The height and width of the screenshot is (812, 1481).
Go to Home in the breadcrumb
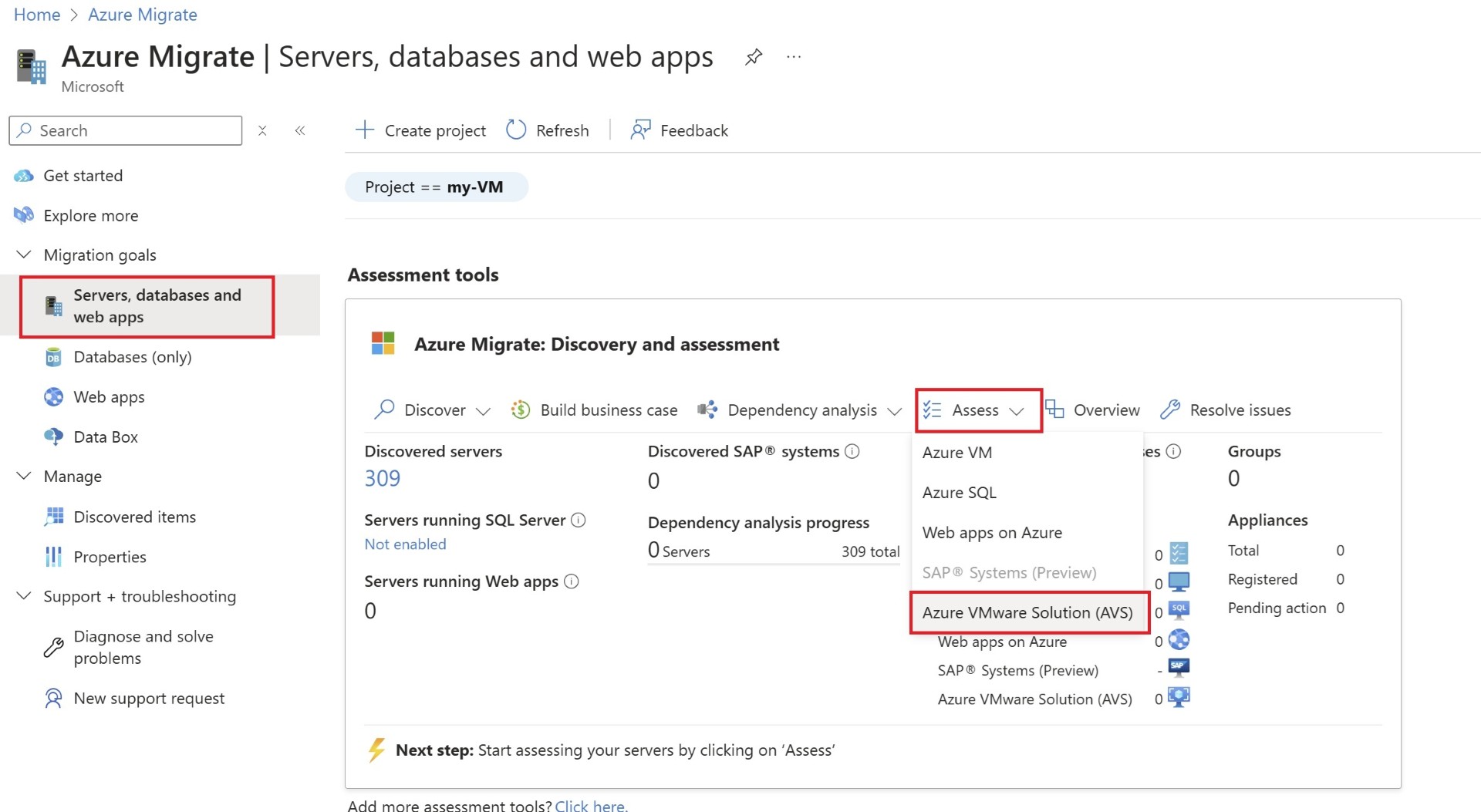[37, 15]
